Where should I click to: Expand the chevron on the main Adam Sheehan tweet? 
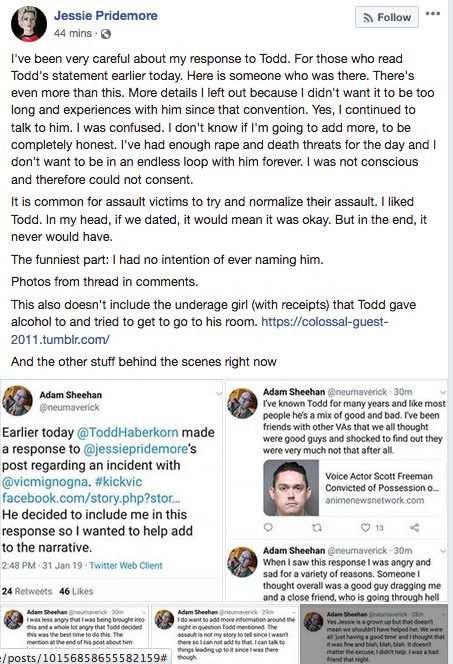[219, 394]
